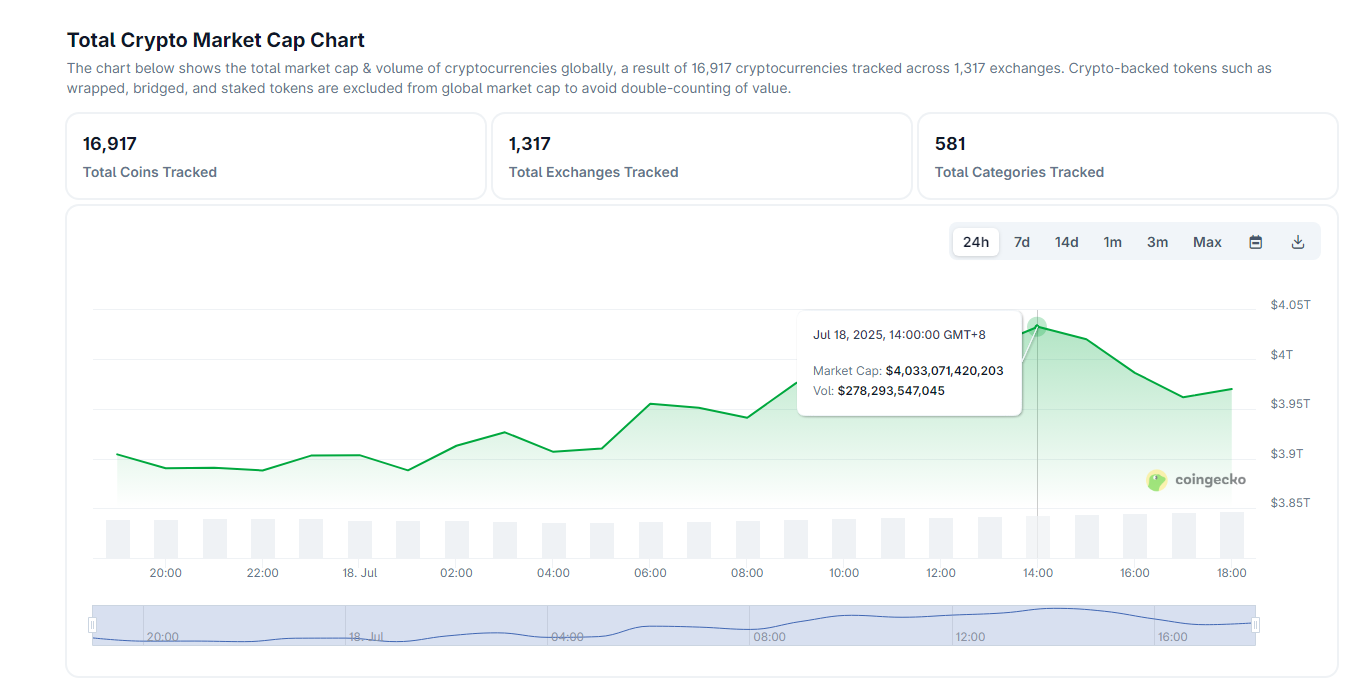Screen dimensions: 1364x684
Task: Select the 1m time range
Action: click(1112, 242)
